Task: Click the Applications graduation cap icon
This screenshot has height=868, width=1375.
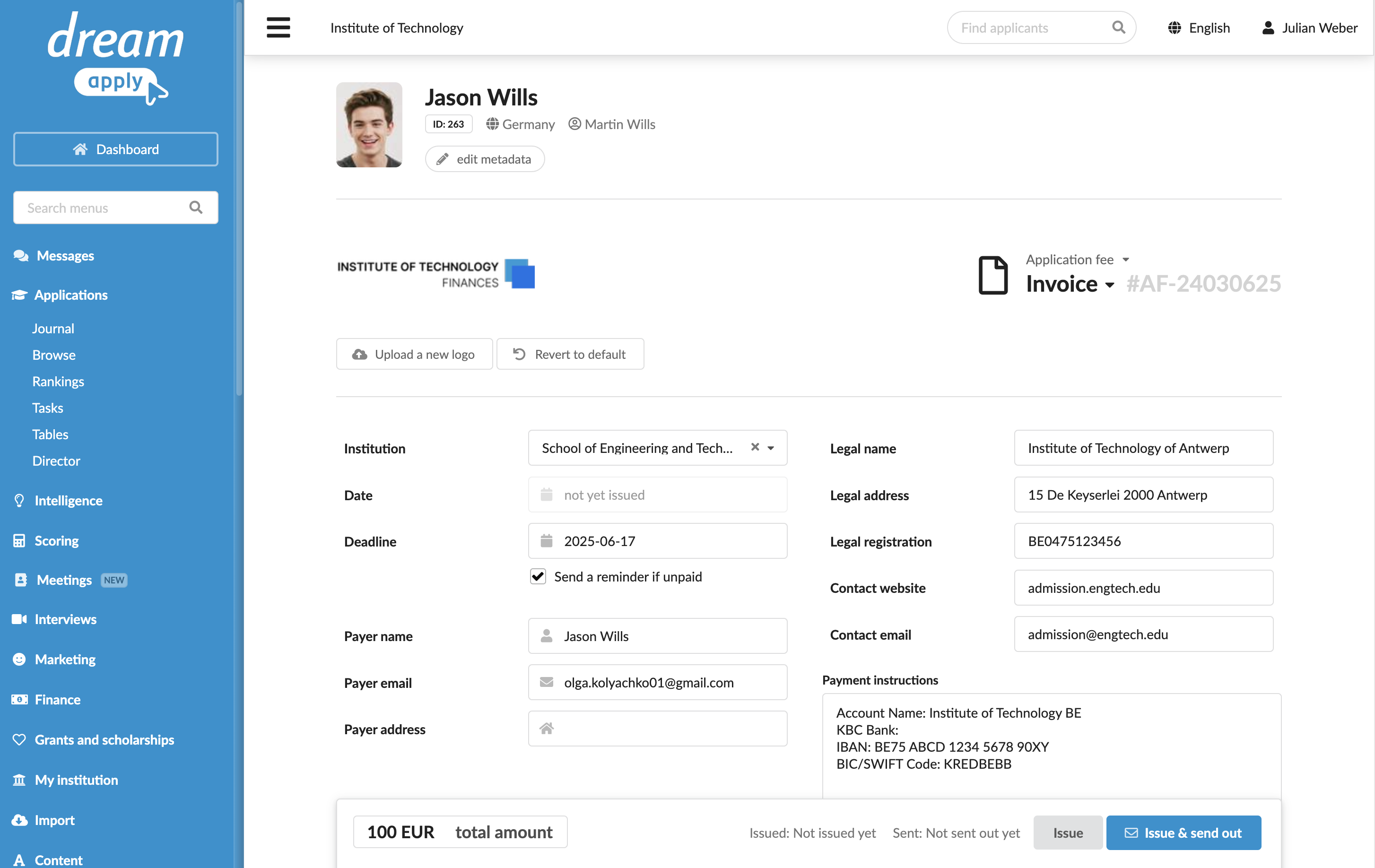Action: pyautogui.click(x=19, y=295)
